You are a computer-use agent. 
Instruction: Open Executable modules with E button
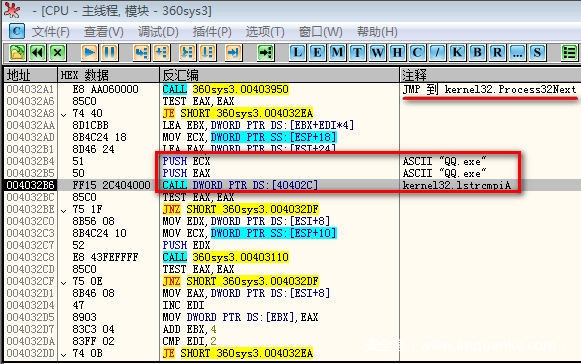tap(318, 52)
